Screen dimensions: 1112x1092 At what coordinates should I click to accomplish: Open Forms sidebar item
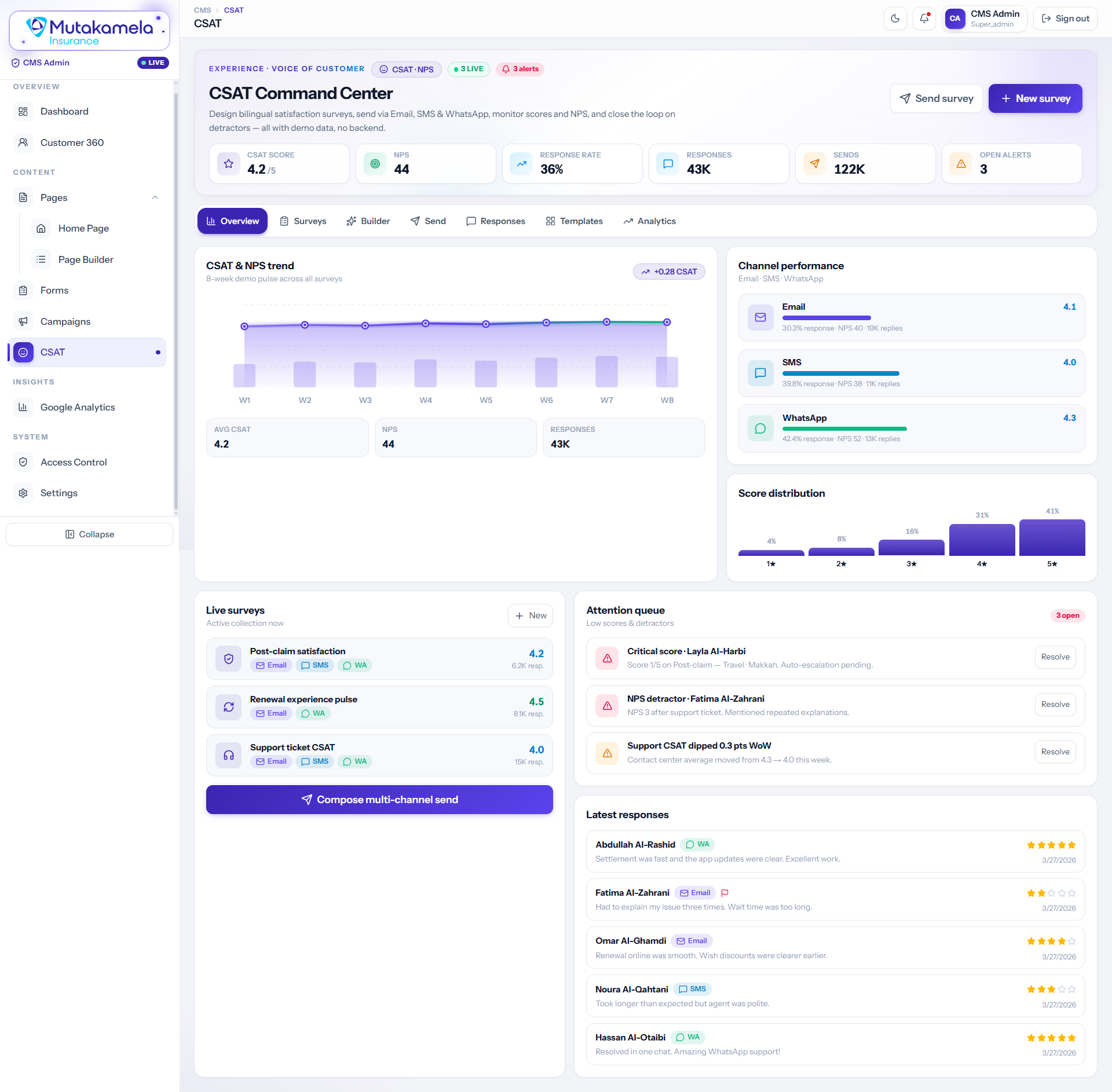(x=87, y=290)
